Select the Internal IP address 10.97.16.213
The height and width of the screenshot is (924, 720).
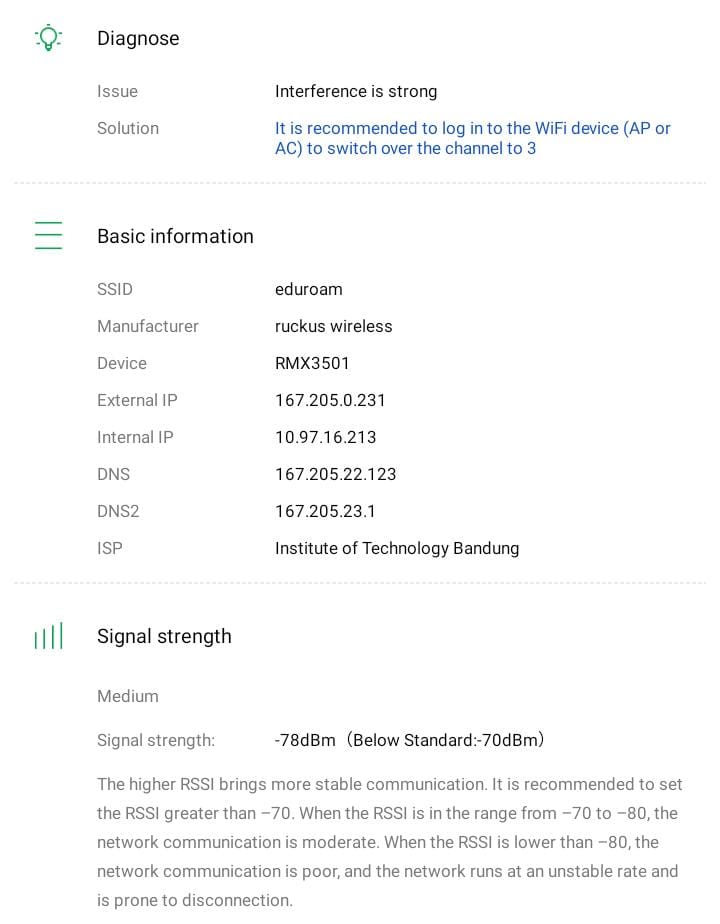pyautogui.click(x=325, y=437)
